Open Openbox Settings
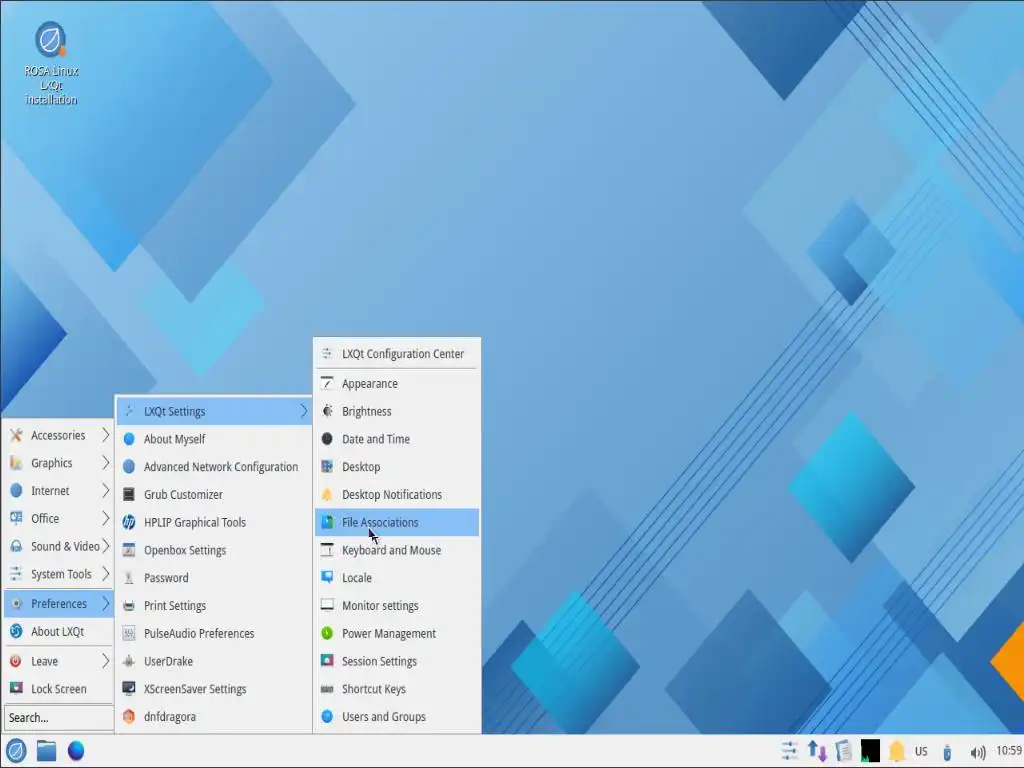1024x768 pixels. [214, 550]
